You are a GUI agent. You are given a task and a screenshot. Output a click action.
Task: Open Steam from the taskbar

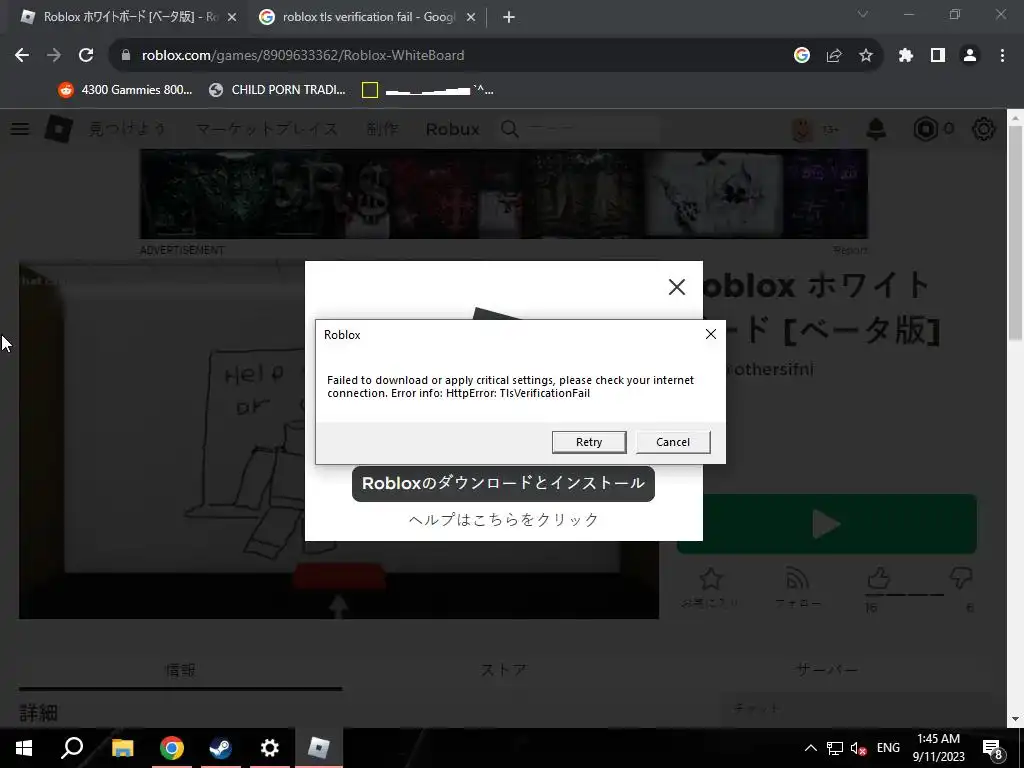click(220, 748)
